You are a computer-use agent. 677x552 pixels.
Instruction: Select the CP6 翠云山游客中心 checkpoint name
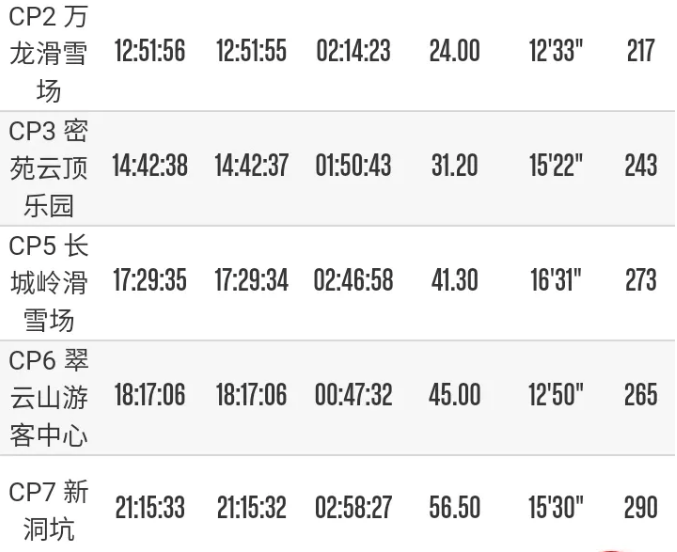coord(49,395)
